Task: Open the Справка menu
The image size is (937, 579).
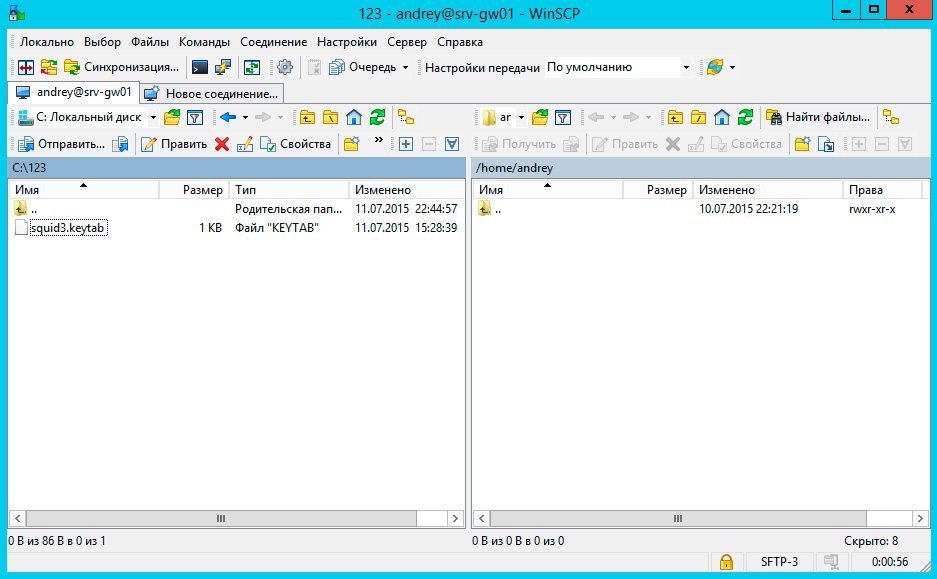Action: (460, 42)
